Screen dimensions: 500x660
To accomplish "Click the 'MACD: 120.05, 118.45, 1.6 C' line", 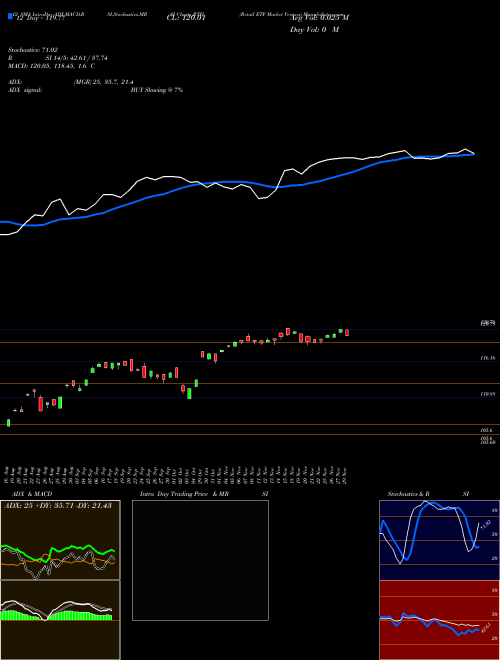I will [51, 66].
